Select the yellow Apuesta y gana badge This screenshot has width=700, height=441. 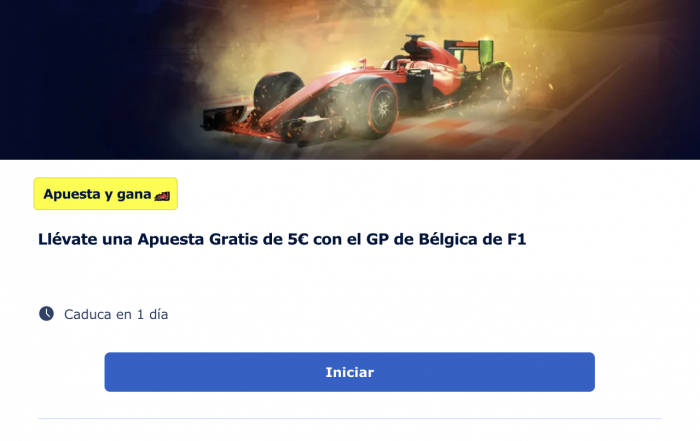(x=106, y=194)
